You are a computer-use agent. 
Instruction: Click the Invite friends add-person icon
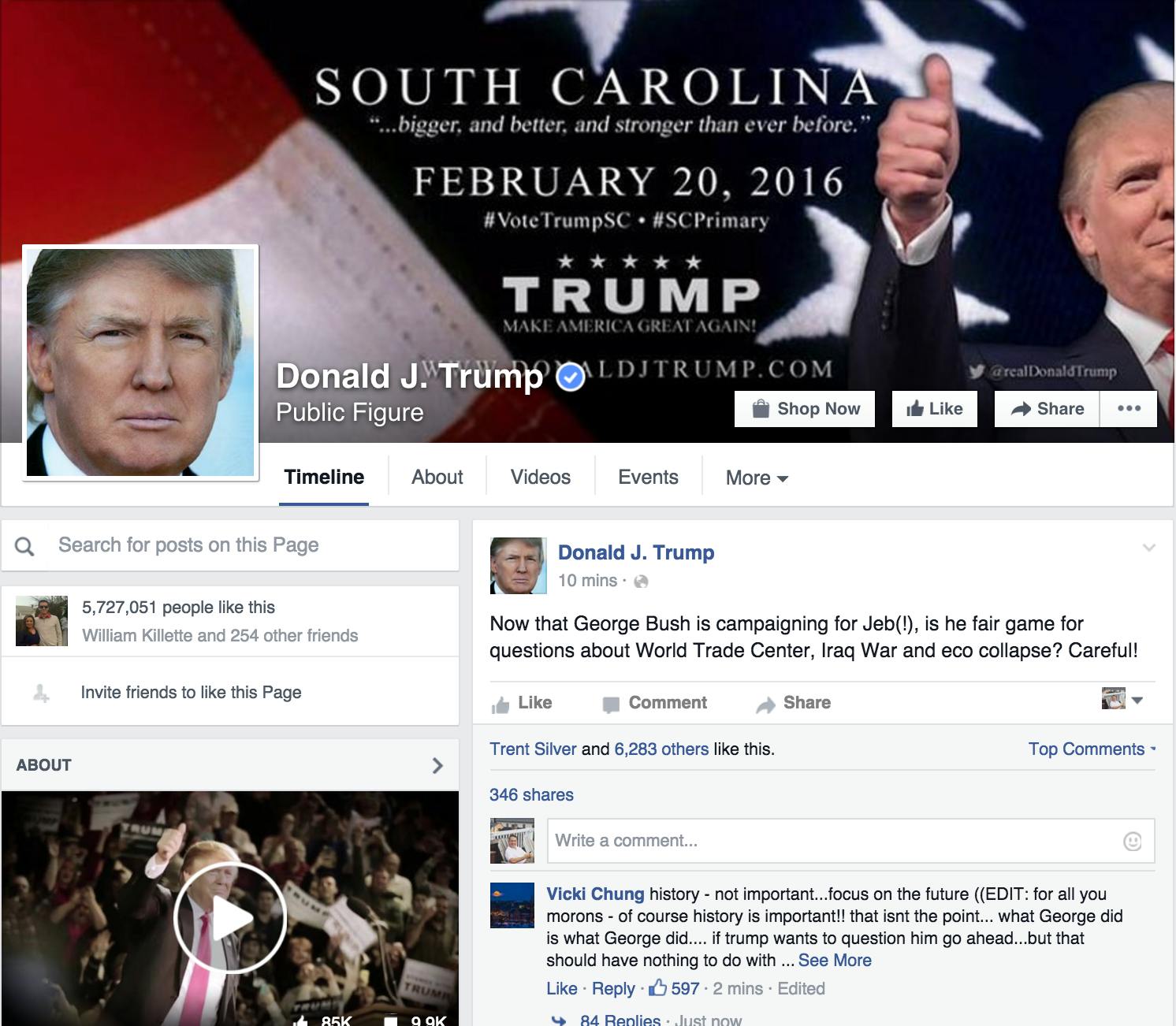click(x=41, y=693)
